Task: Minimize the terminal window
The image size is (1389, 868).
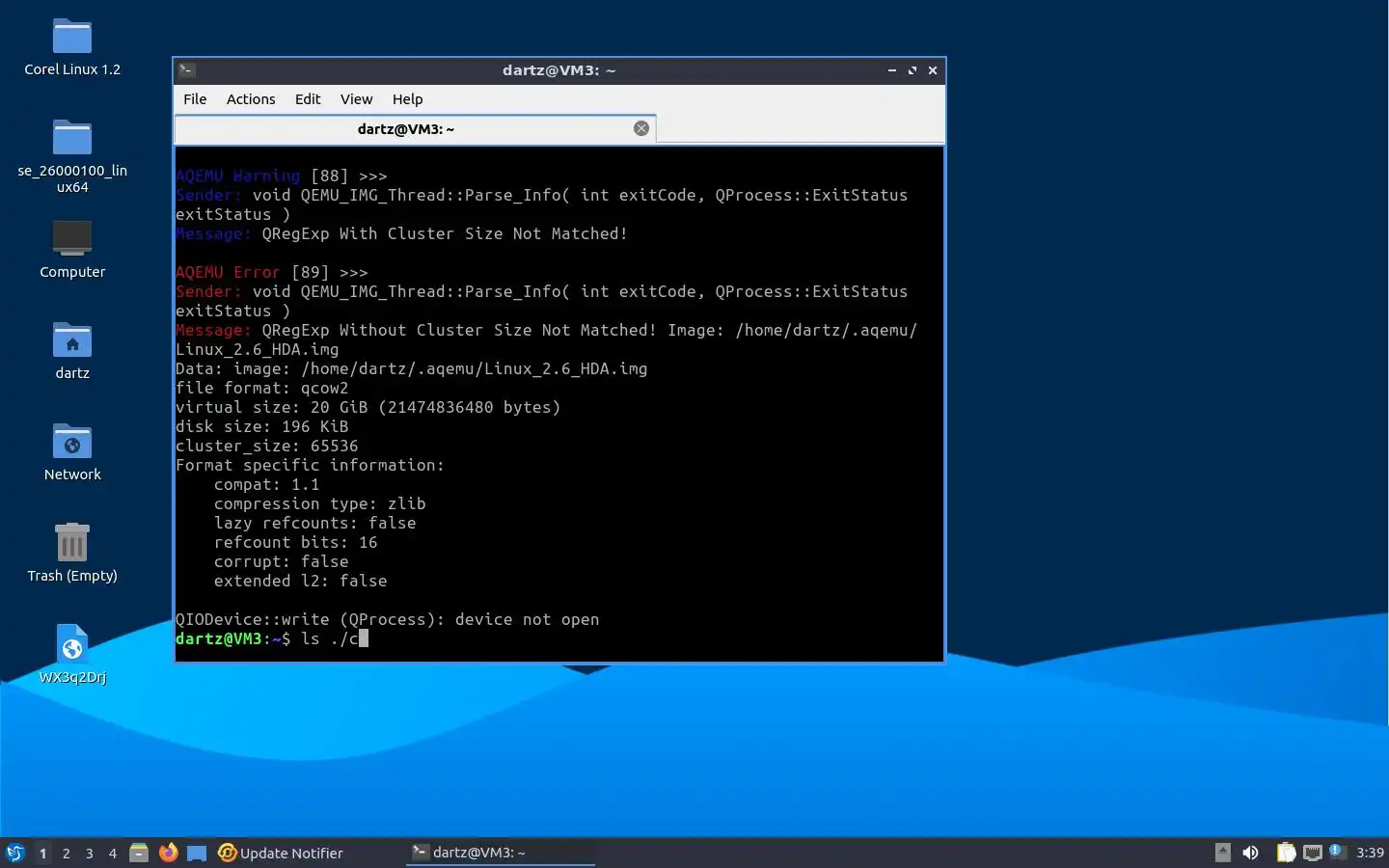Action: [x=892, y=70]
